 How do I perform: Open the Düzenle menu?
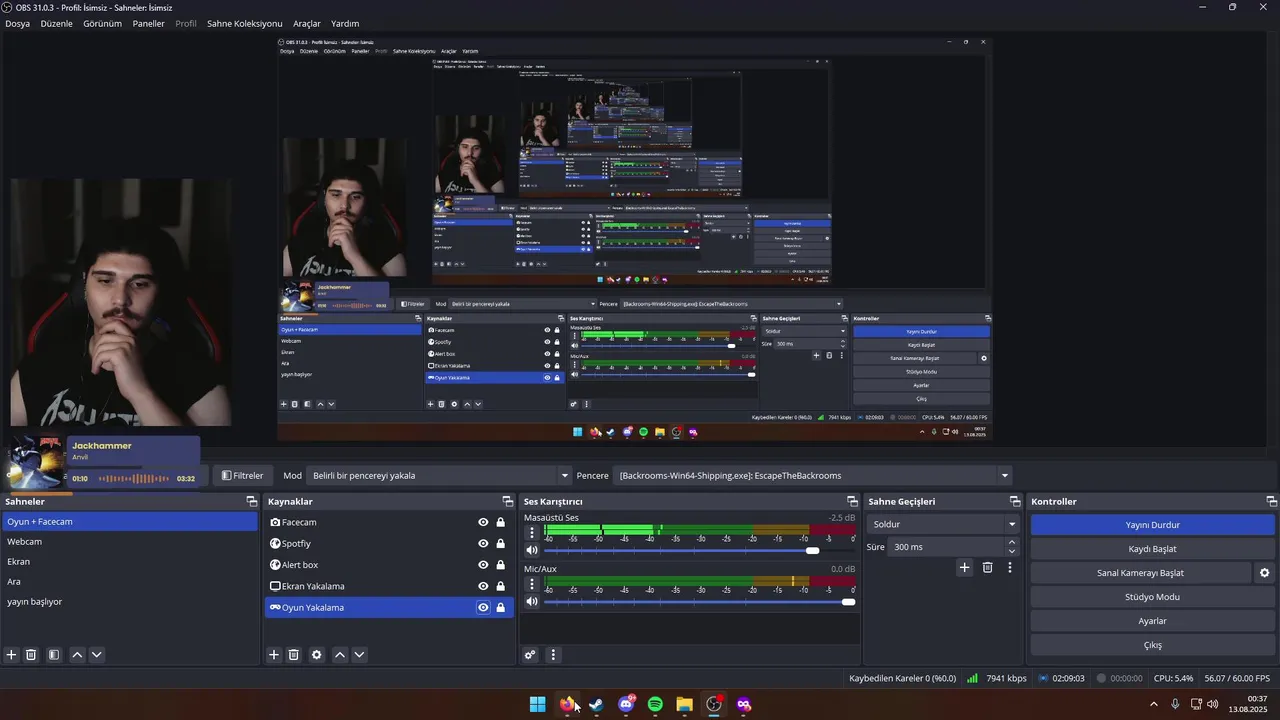click(x=56, y=23)
